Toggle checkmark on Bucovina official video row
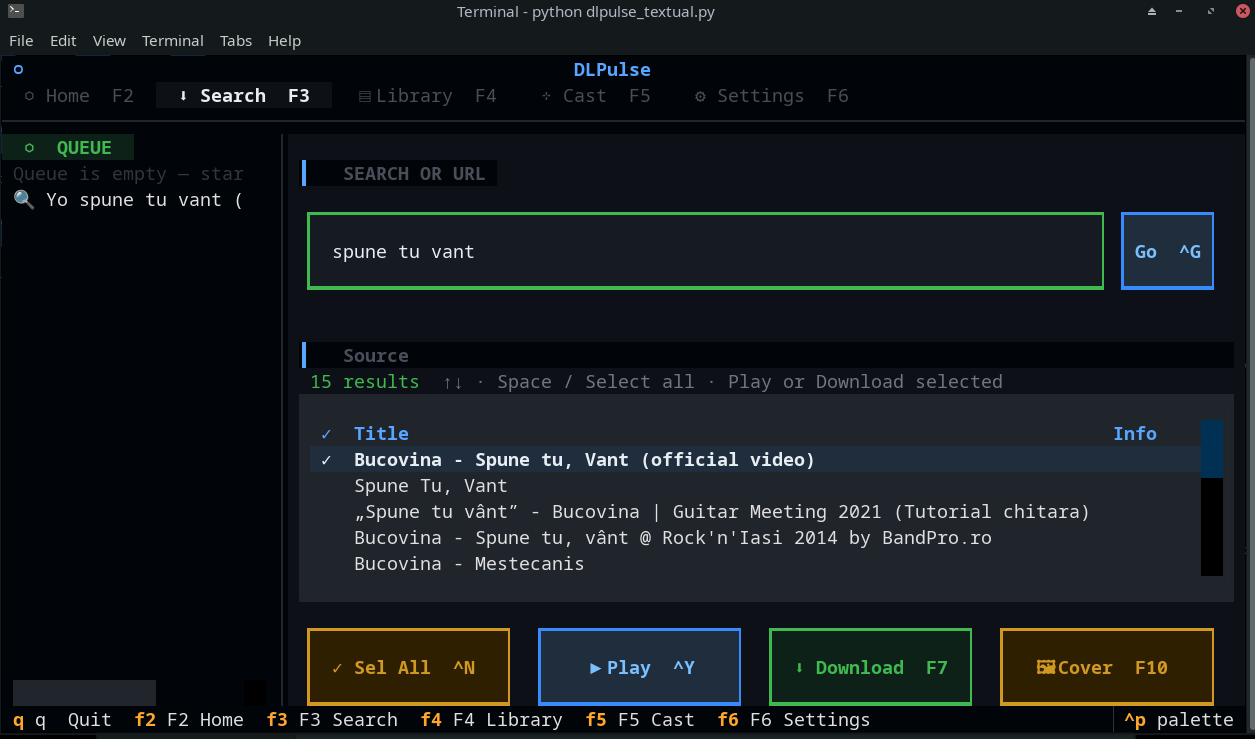This screenshot has width=1255, height=739. (326, 460)
